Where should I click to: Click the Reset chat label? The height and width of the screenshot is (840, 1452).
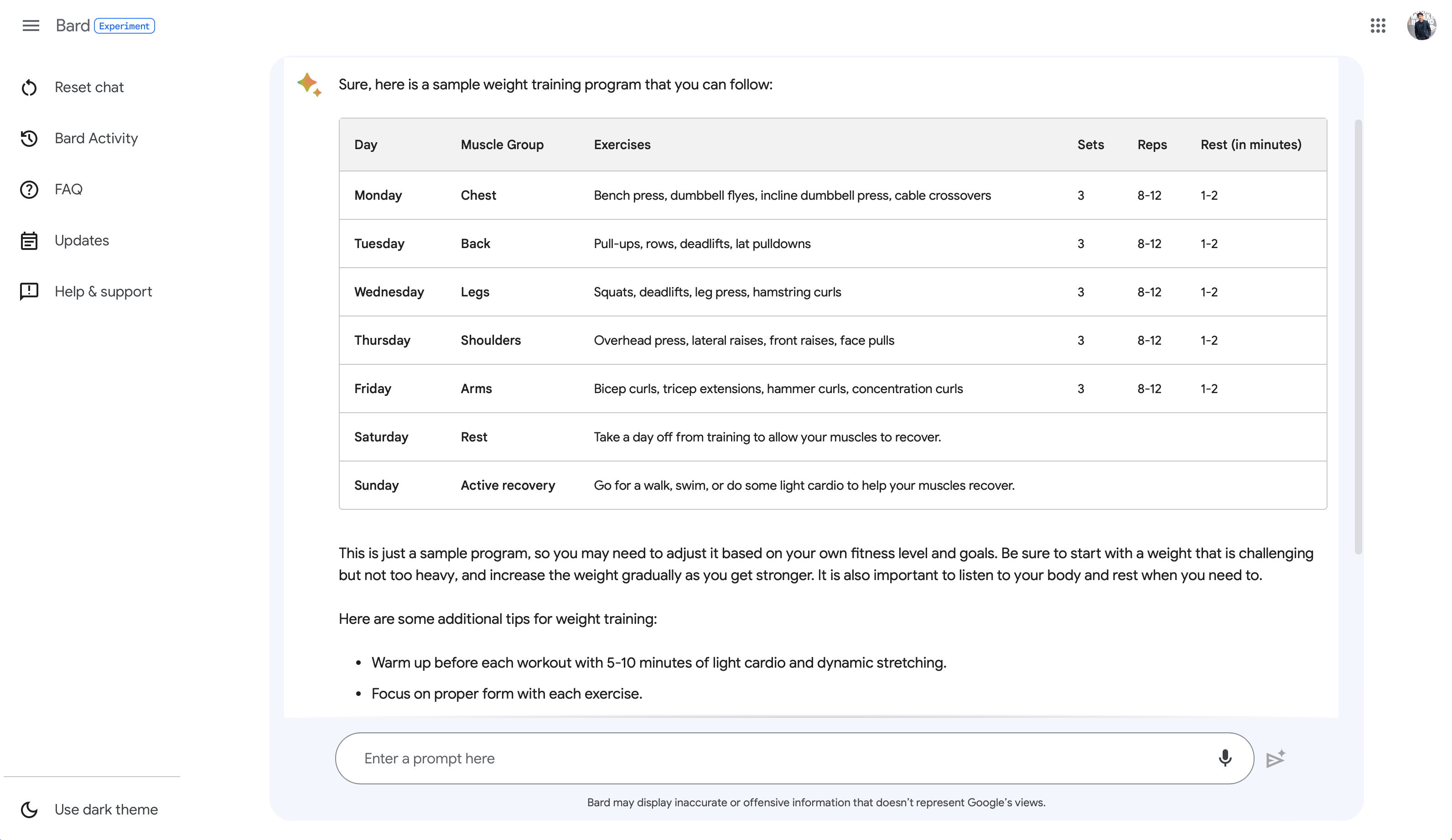[x=89, y=88]
